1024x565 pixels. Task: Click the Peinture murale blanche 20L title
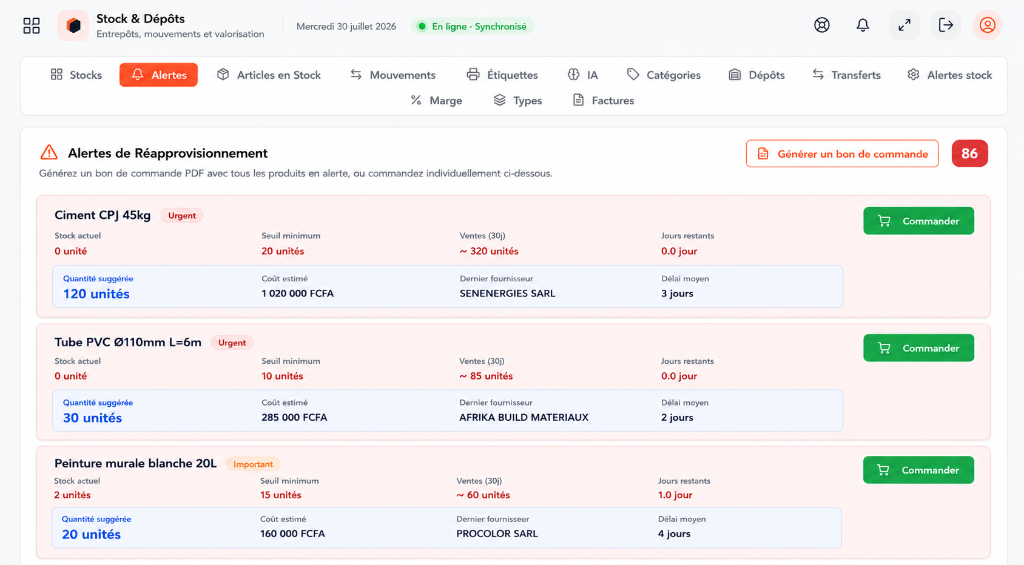tap(135, 464)
